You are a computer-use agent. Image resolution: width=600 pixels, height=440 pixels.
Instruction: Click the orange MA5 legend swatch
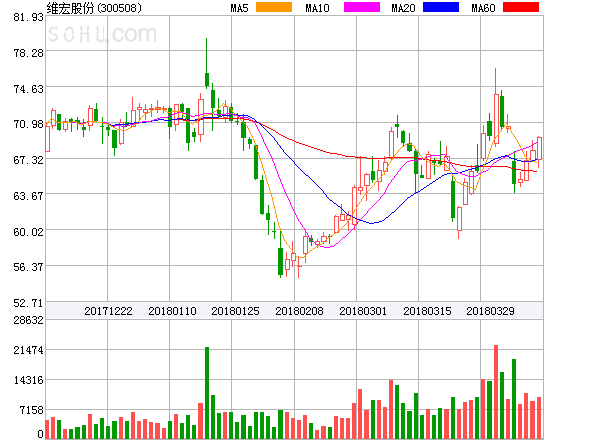[x=274, y=7]
